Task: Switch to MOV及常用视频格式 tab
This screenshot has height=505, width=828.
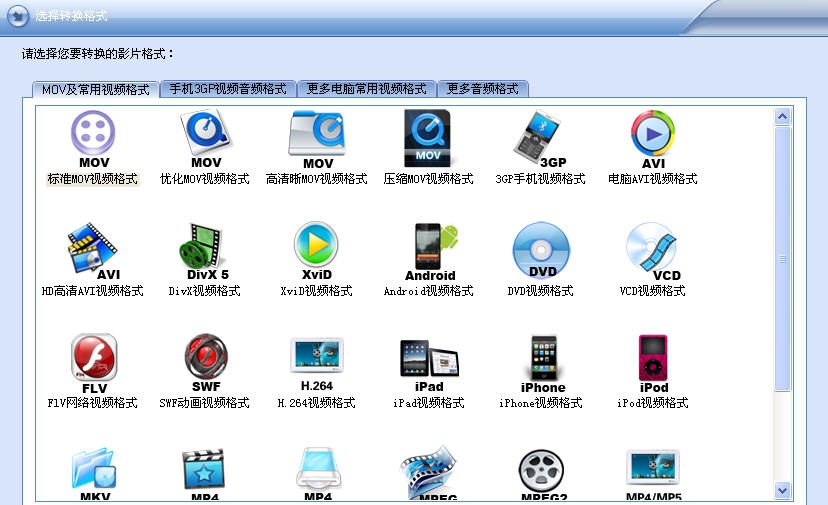Action: 96,89
